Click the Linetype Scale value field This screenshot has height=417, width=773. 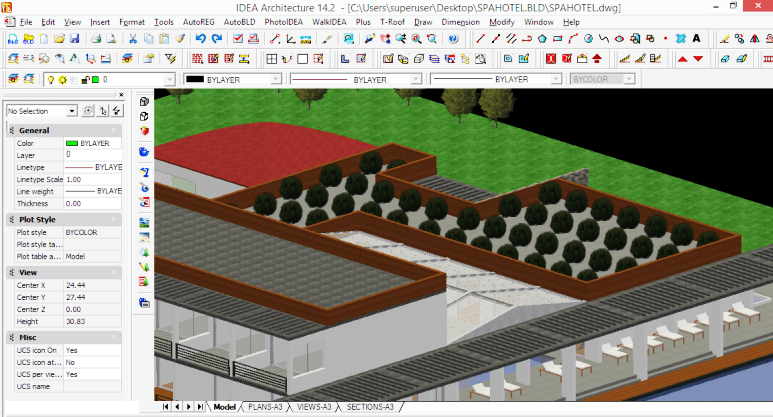pos(92,179)
